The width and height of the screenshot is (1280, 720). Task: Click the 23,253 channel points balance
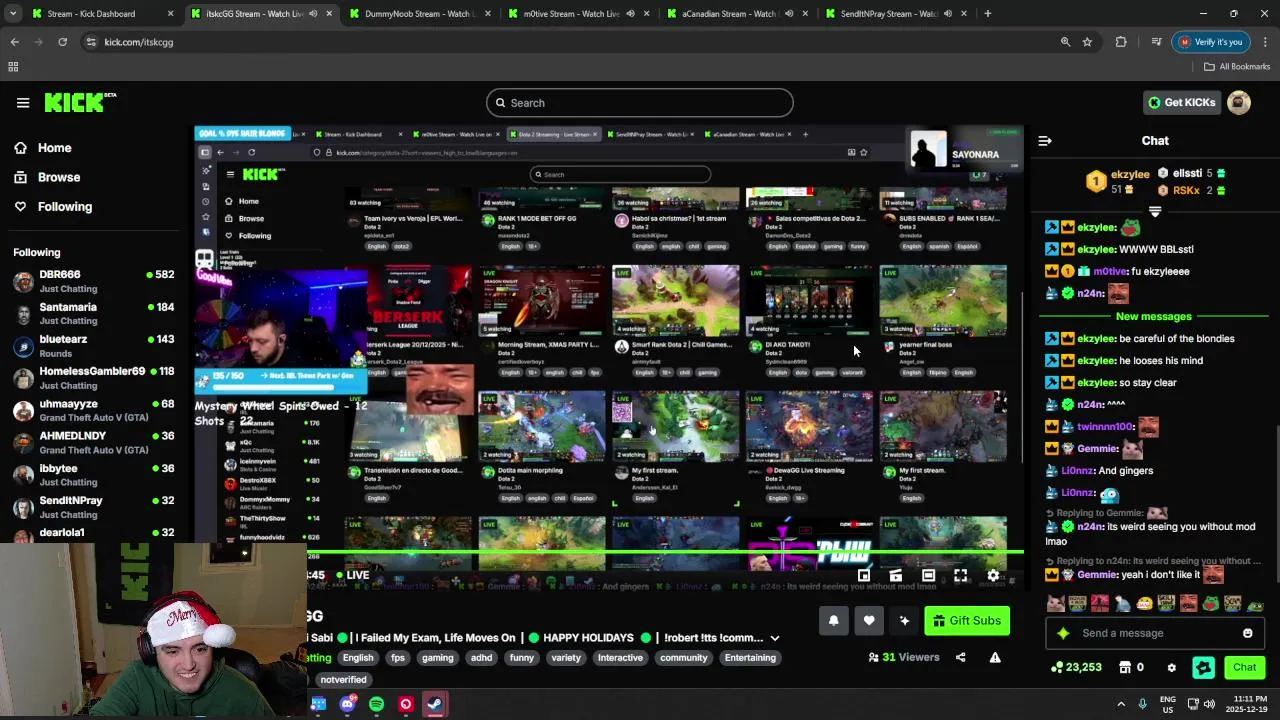tap(1076, 667)
